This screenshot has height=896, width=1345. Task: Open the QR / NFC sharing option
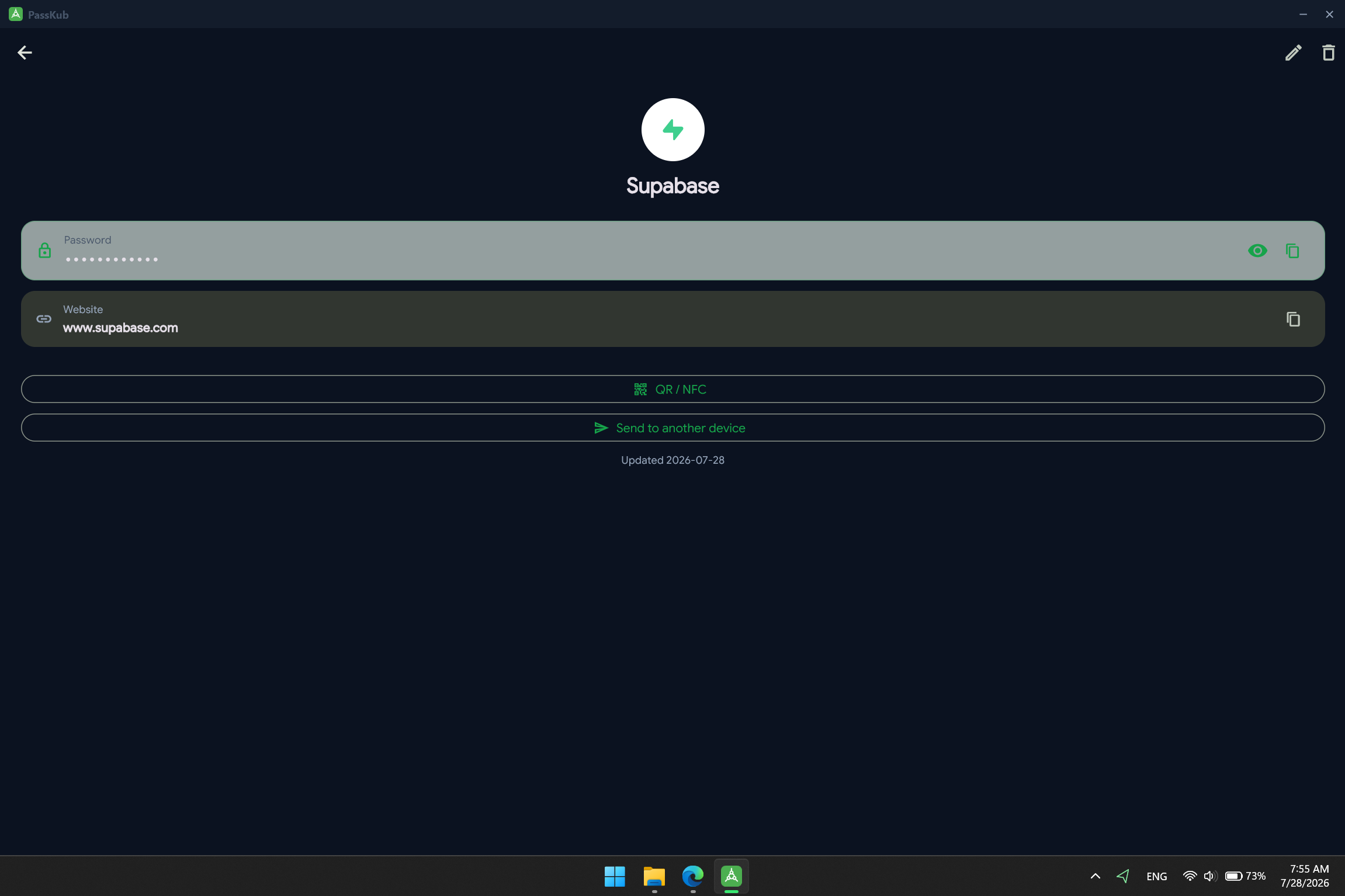coord(672,389)
